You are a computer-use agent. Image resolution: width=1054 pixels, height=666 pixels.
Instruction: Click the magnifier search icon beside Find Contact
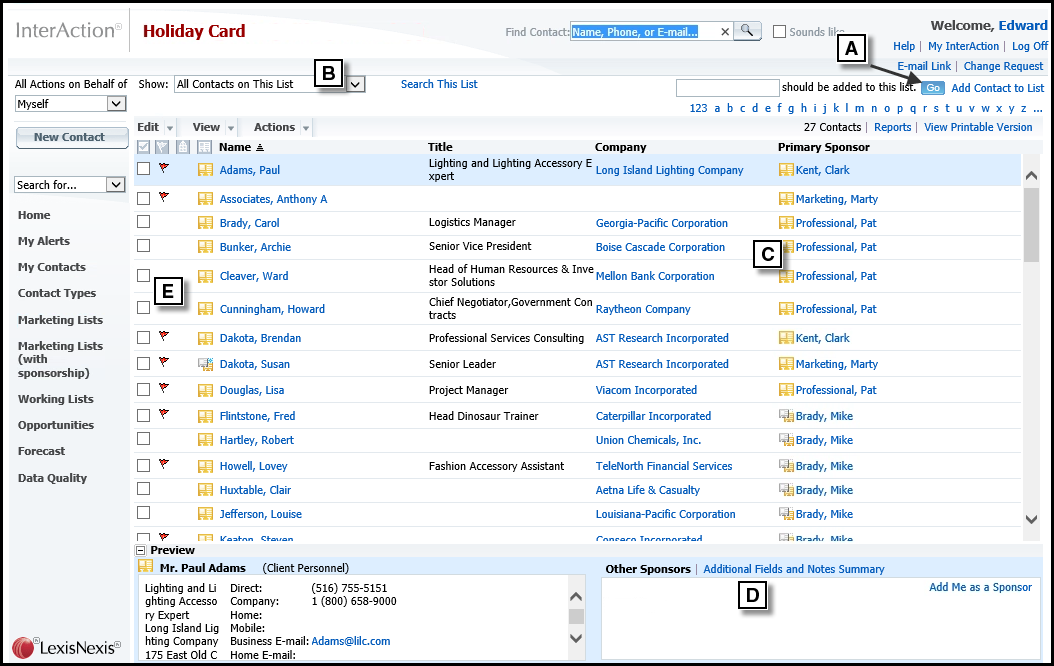pyautogui.click(x=747, y=31)
